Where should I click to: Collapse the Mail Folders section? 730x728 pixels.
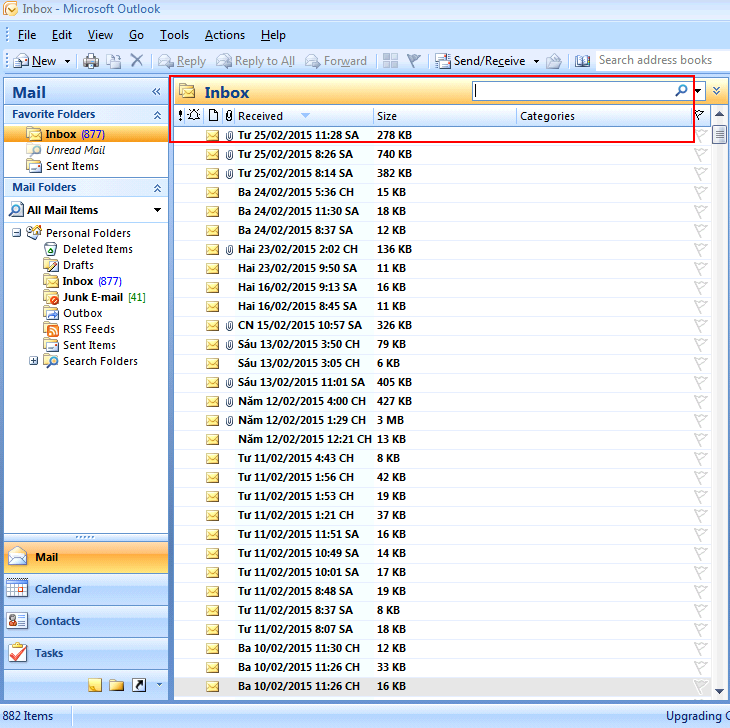(x=157, y=188)
